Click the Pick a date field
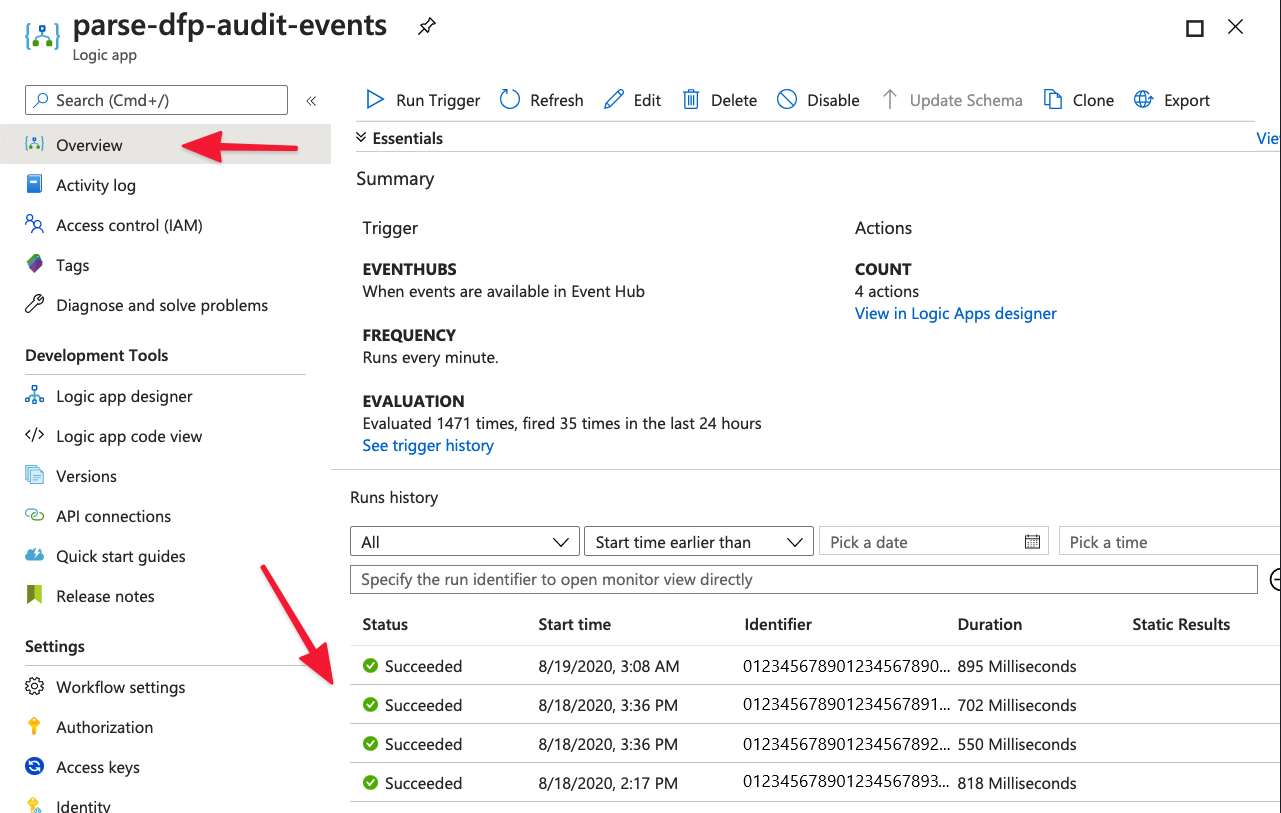Viewport: 1281px width, 813px height. click(x=933, y=541)
